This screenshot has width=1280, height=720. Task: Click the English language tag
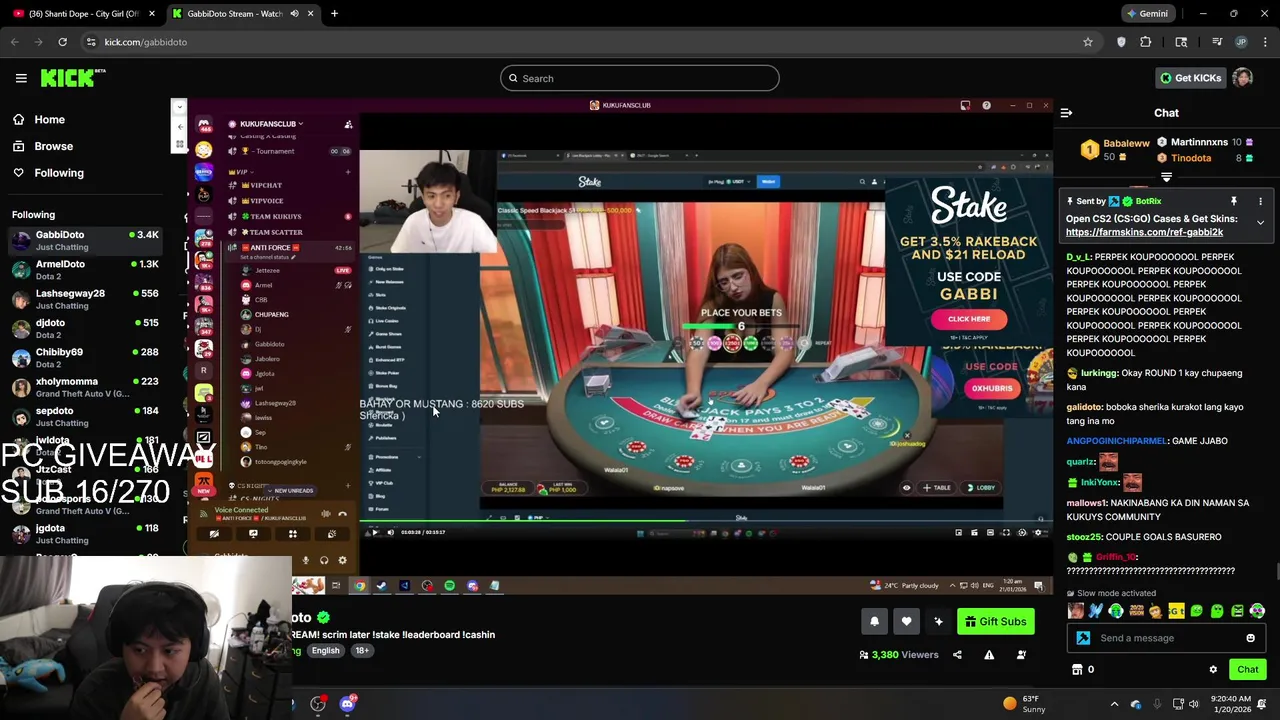325,651
